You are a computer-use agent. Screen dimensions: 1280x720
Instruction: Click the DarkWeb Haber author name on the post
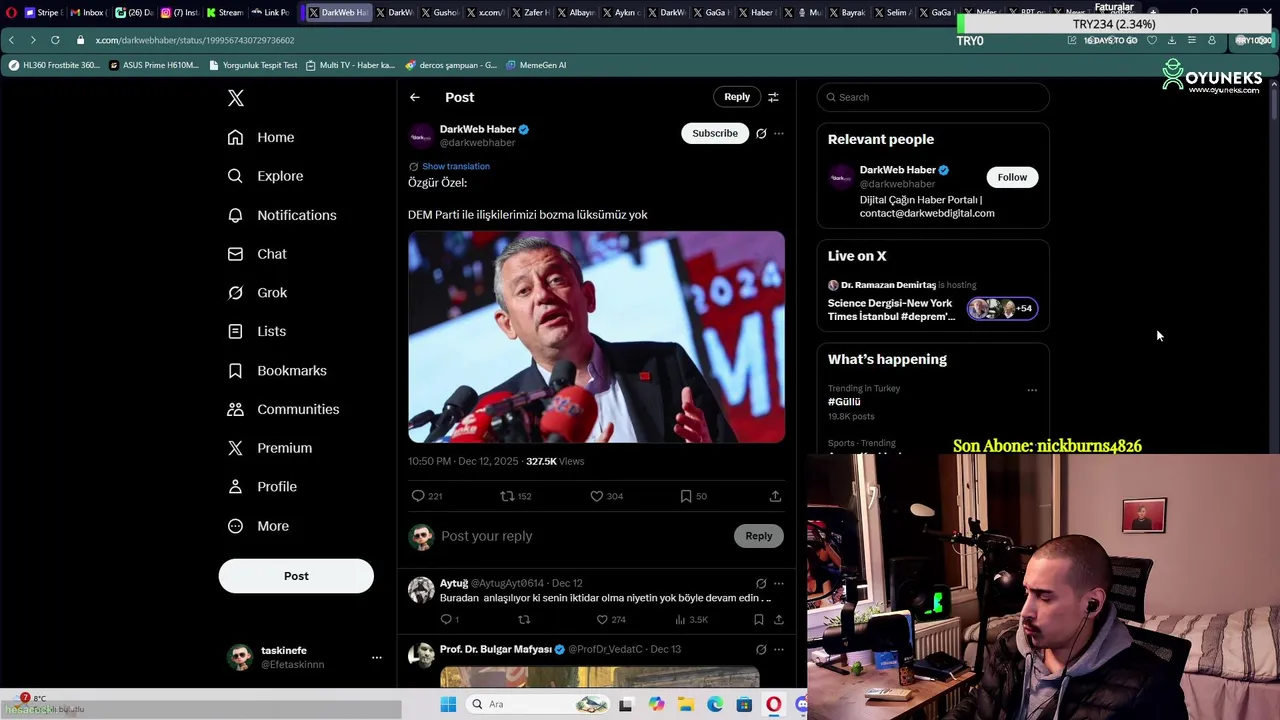pos(477,129)
